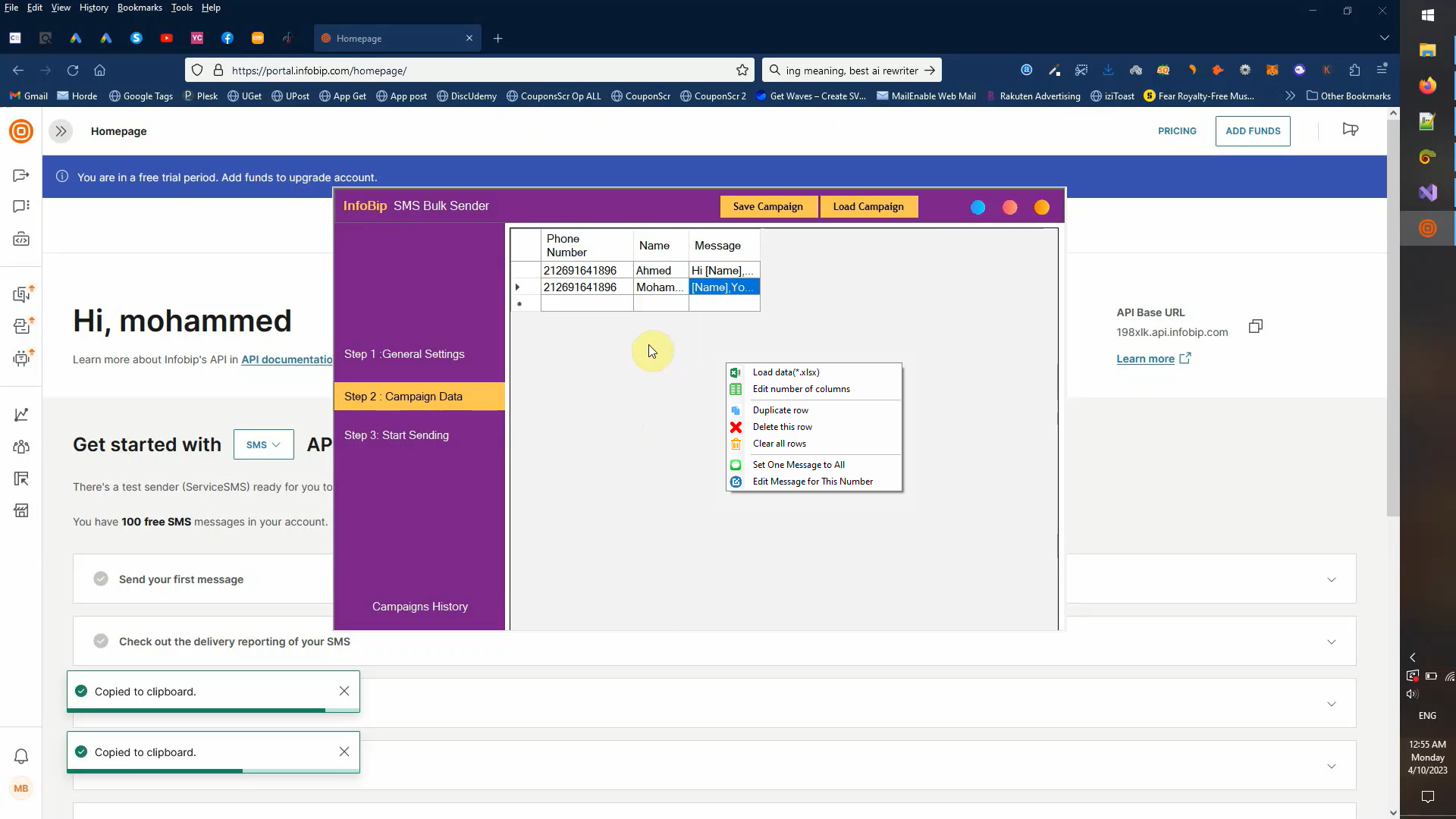
Task: Click the blue circle in the SMS Bulk Sender title bar
Action: (x=977, y=207)
